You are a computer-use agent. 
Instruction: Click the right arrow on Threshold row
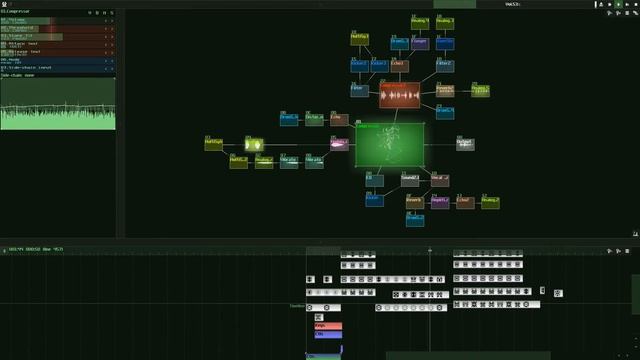pyautogui.click(x=112, y=29)
